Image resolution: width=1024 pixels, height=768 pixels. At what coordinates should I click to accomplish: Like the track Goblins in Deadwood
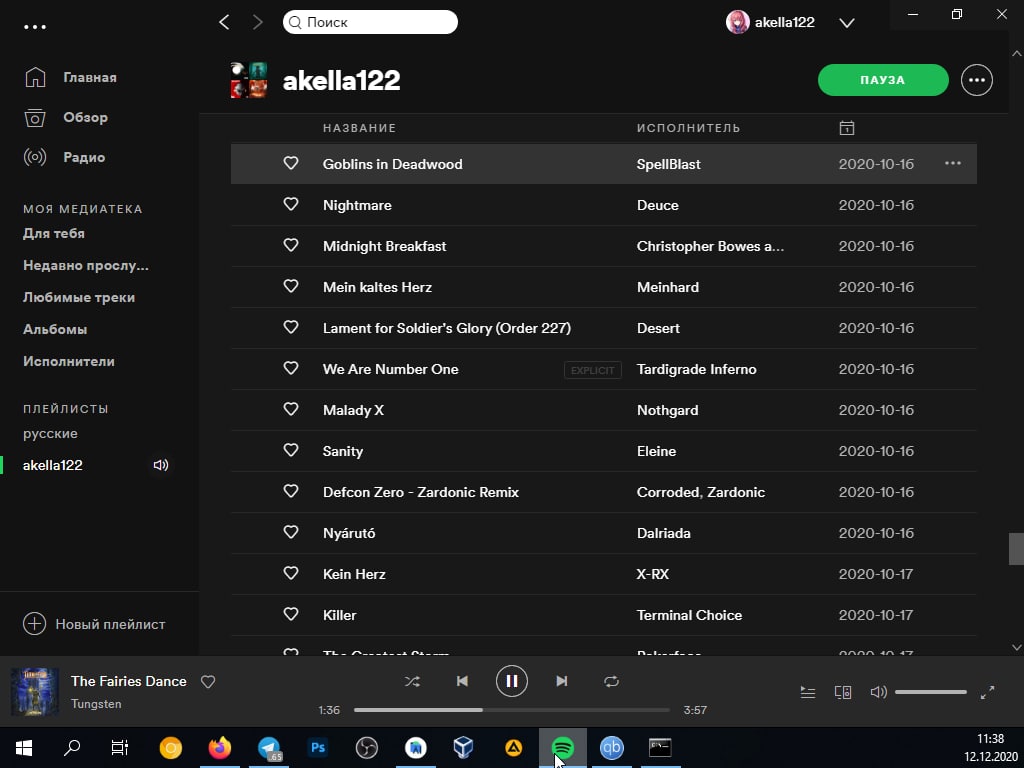(291, 163)
